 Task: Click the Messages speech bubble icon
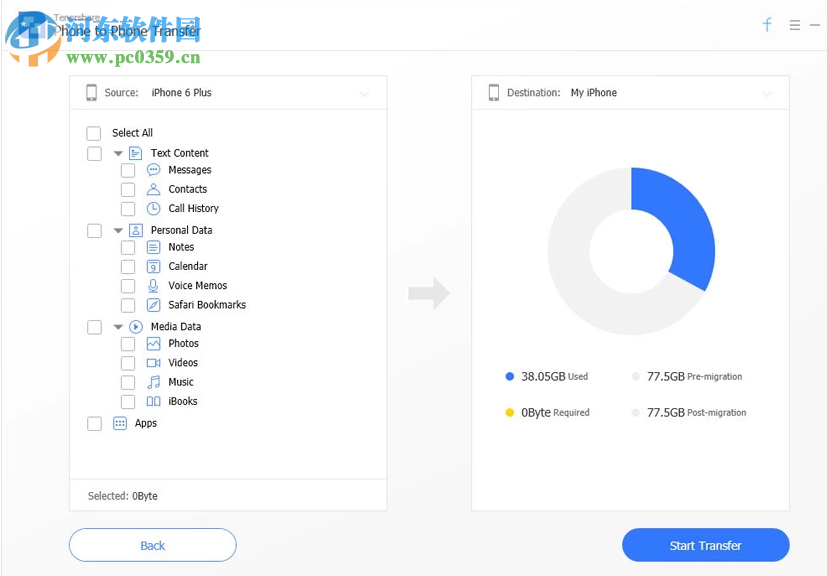153,170
